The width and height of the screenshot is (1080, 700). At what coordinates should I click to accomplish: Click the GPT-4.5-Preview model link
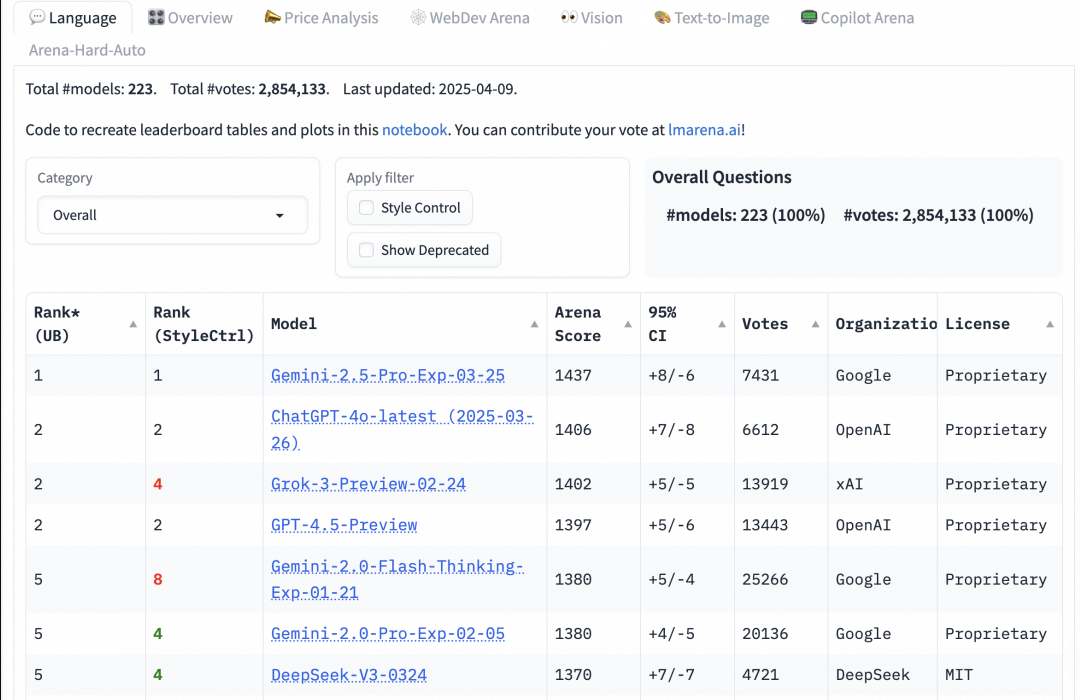pyautogui.click(x=344, y=525)
